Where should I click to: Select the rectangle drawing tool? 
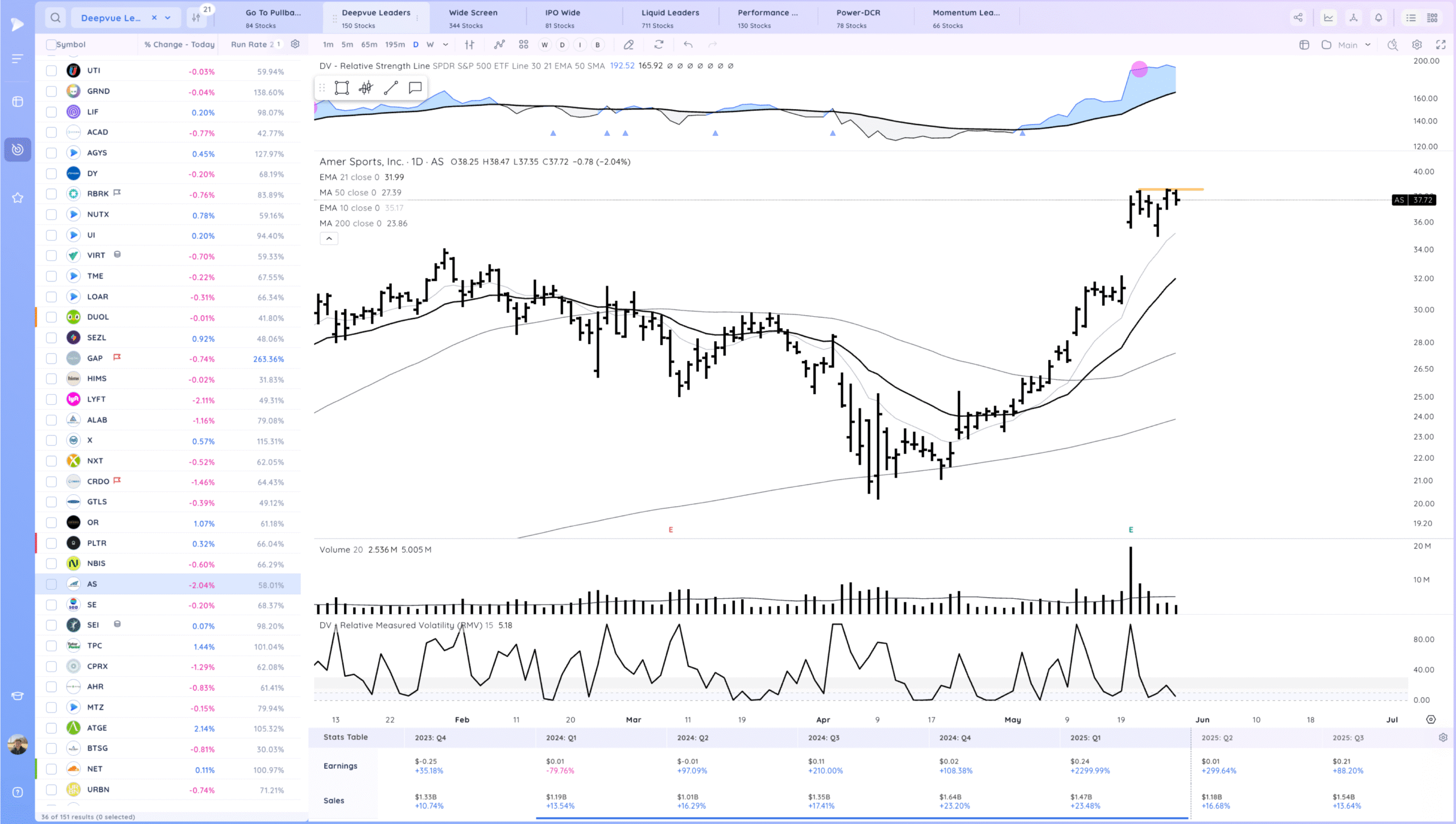point(341,88)
